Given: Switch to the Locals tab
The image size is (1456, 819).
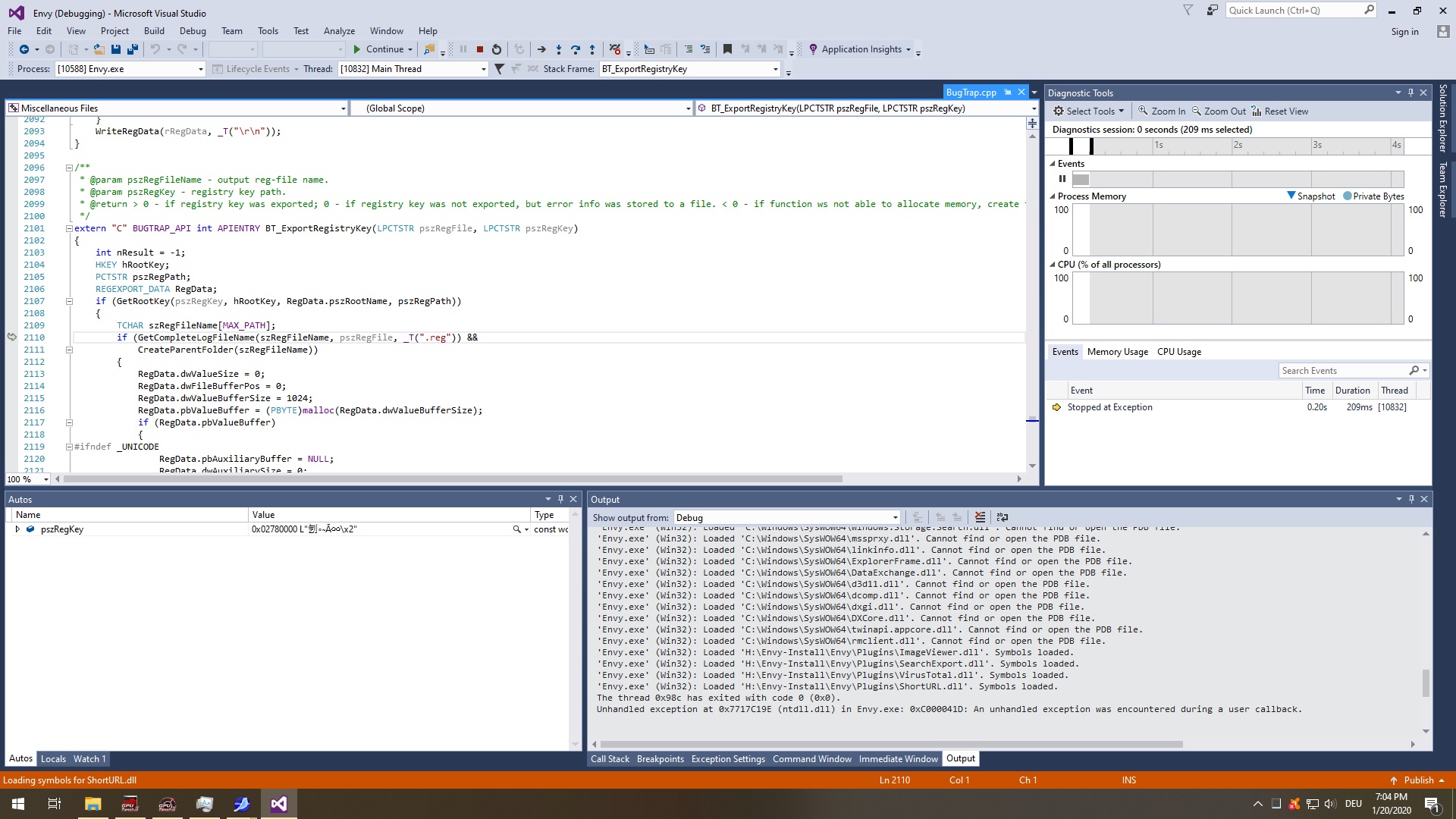Looking at the screenshot, I should pos(53,758).
